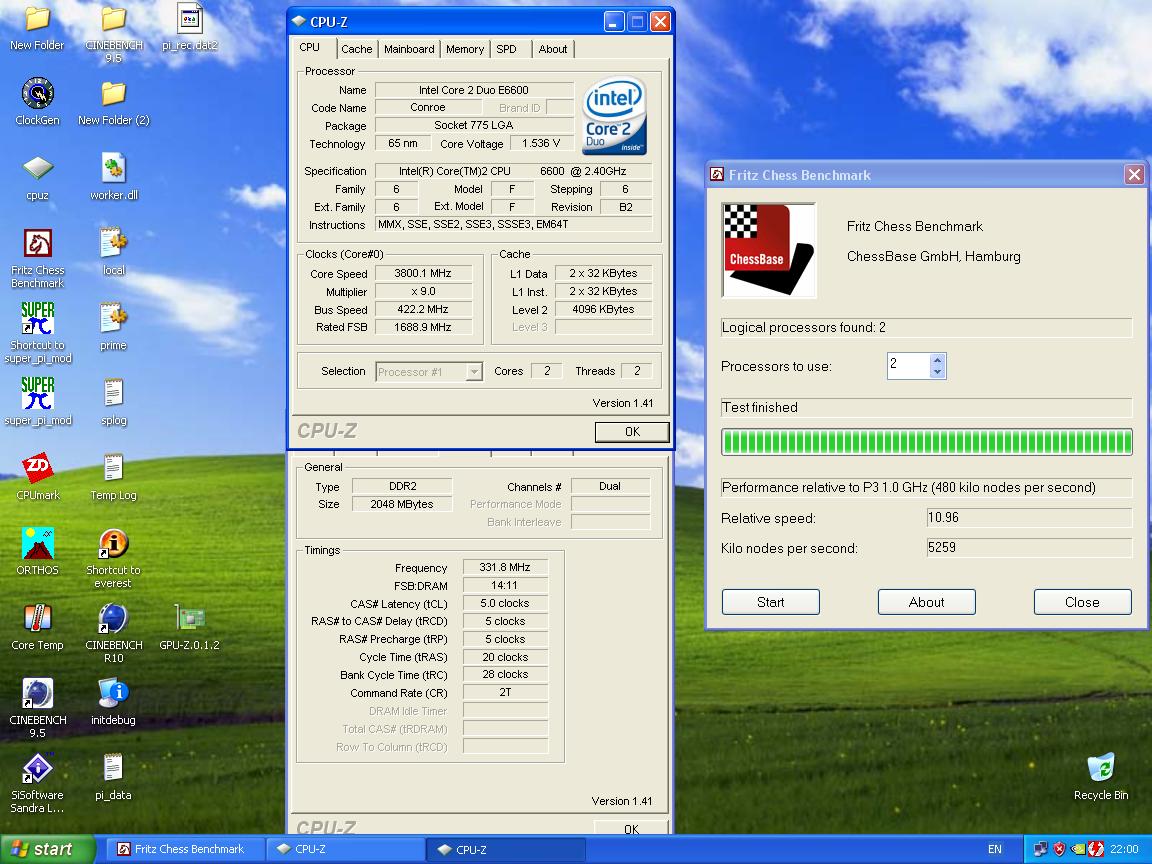Viewport: 1152px width, 864px height.
Task: Launch the ClockGen desktop icon
Action: pos(37,101)
